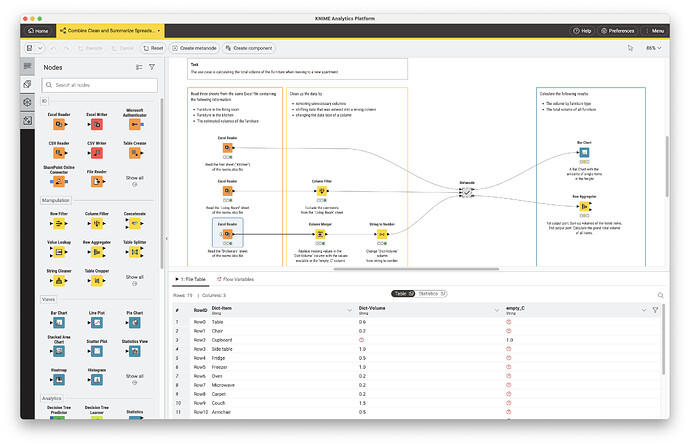Add the Excel Reader node from repository
Image resolution: width=690 pixels, height=446 pixels.
click(59, 124)
